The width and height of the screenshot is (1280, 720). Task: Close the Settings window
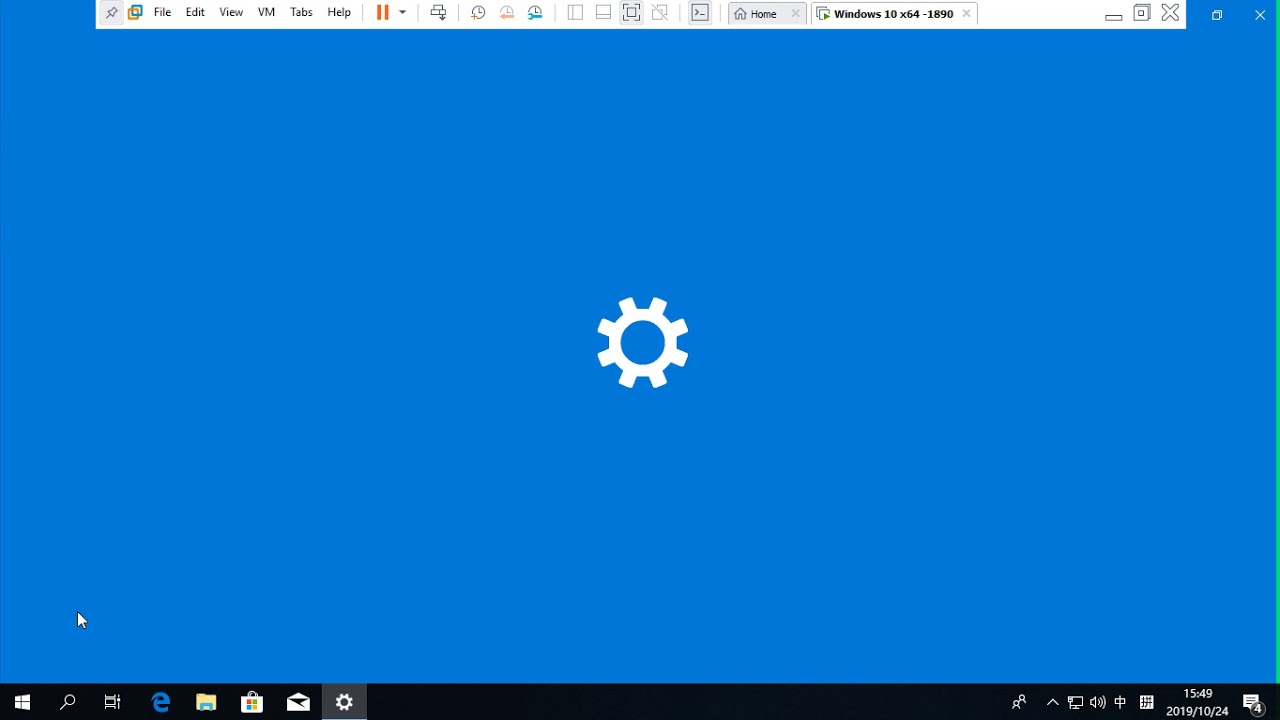(x=1260, y=15)
